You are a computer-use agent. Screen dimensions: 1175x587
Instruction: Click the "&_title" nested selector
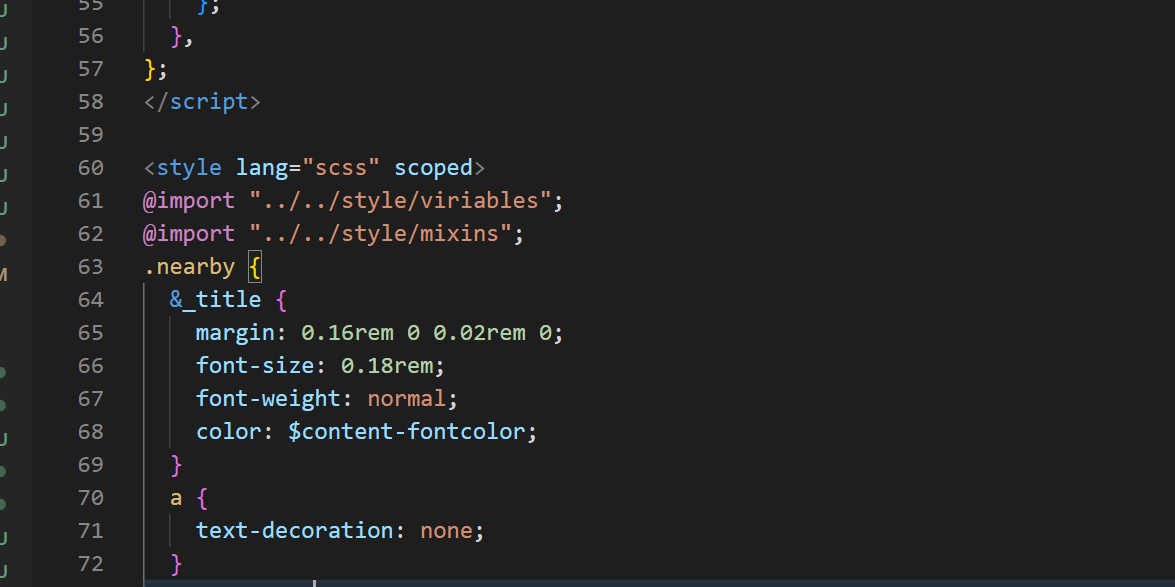click(x=215, y=299)
